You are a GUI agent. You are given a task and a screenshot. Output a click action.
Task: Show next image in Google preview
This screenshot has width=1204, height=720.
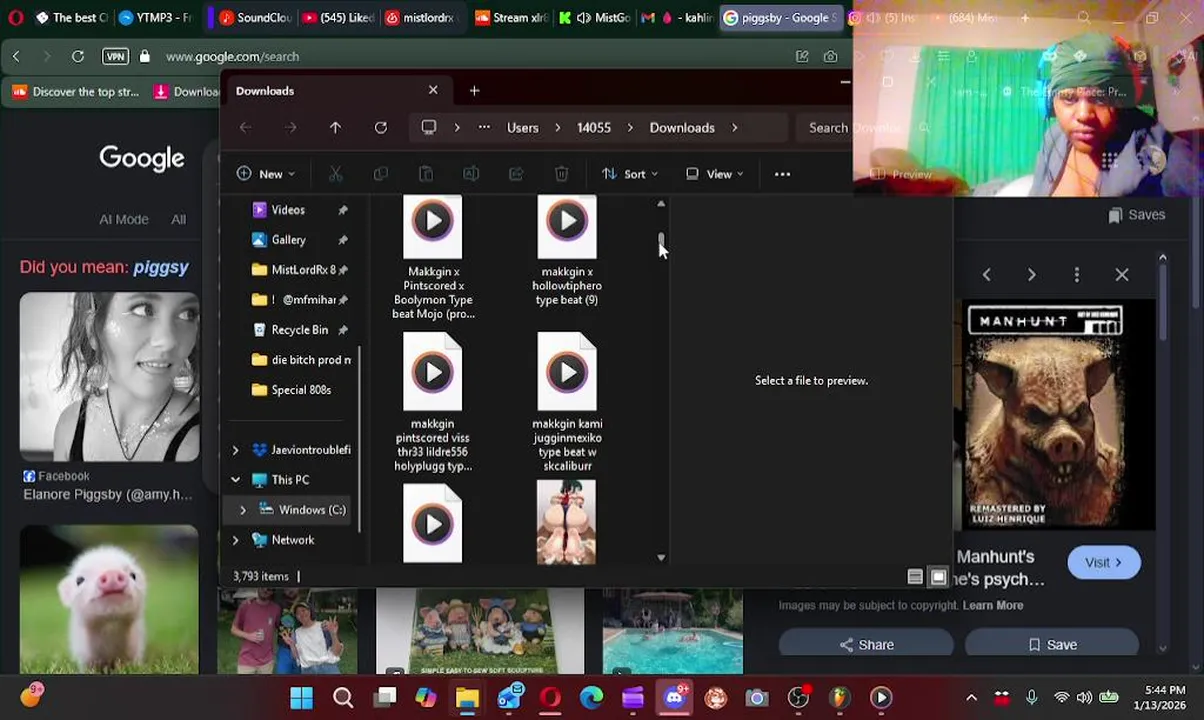tap(1031, 274)
